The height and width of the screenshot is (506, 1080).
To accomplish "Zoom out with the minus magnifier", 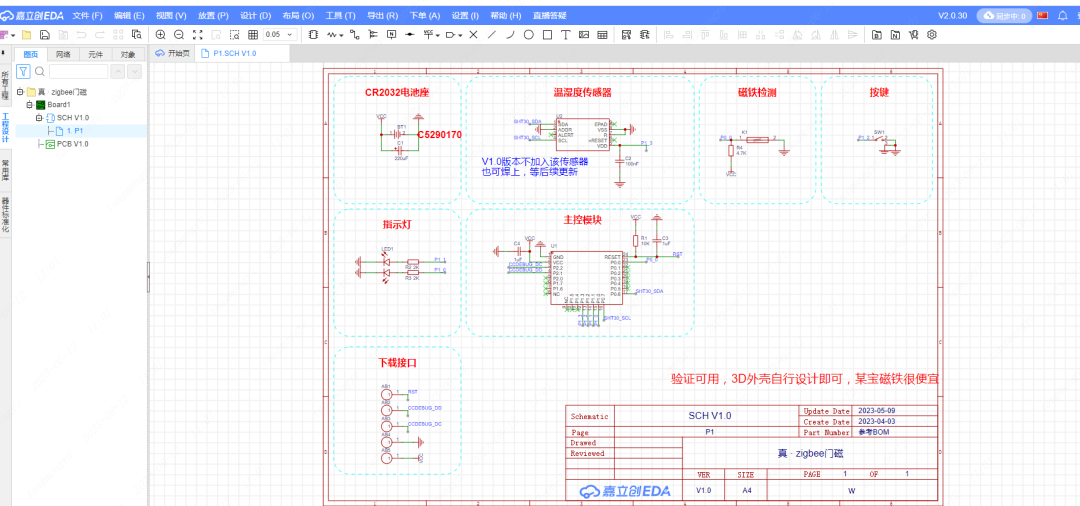I will [x=179, y=34].
